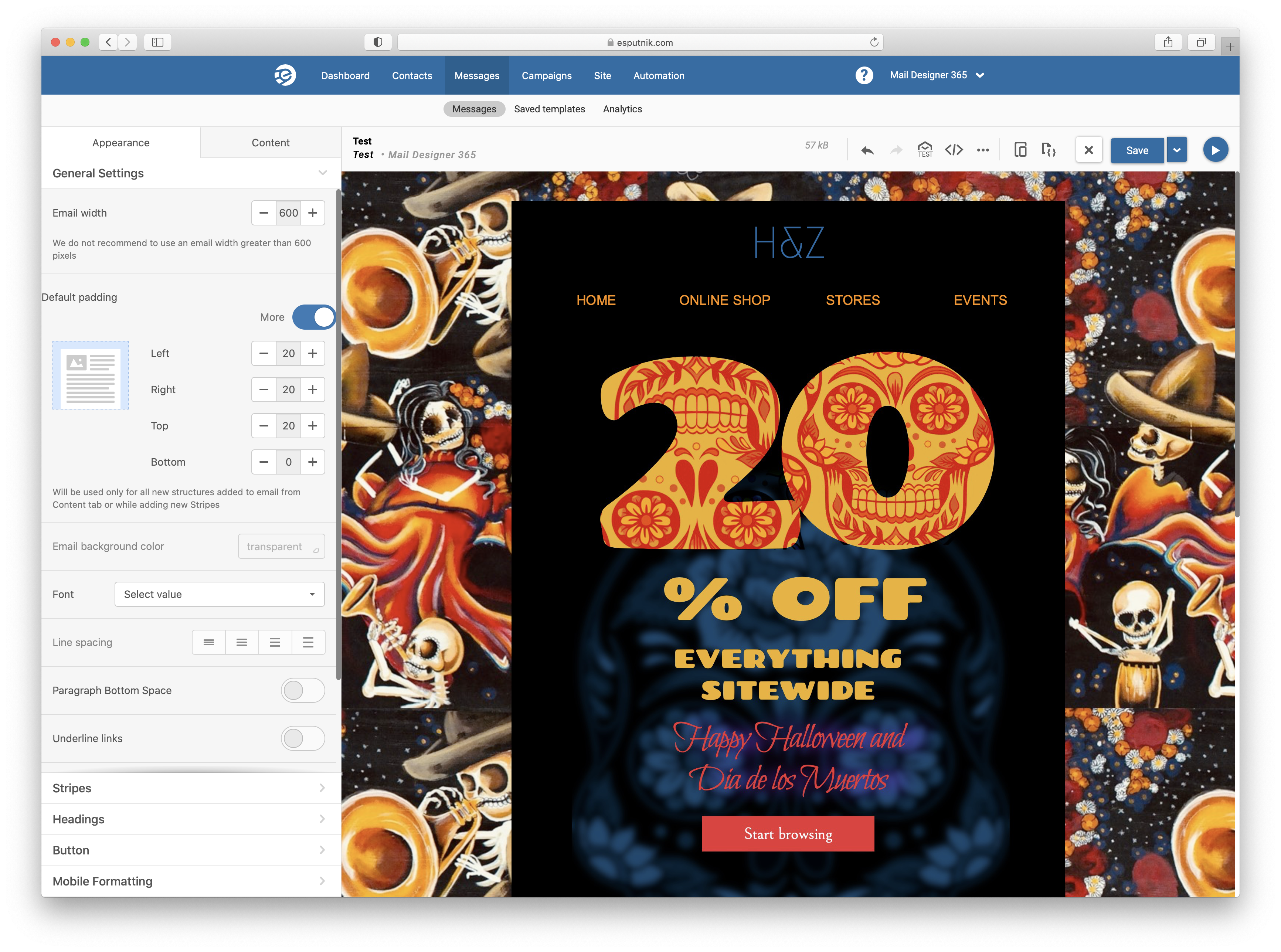Click the Save button
1281x952 pixels.
point(1137,150)
